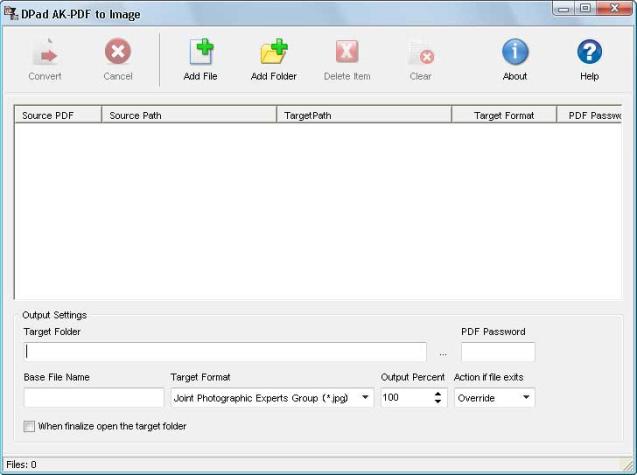Screen dimensions: 637x475
Task: Click the Delete Item icon
Action: click(347, 52)
